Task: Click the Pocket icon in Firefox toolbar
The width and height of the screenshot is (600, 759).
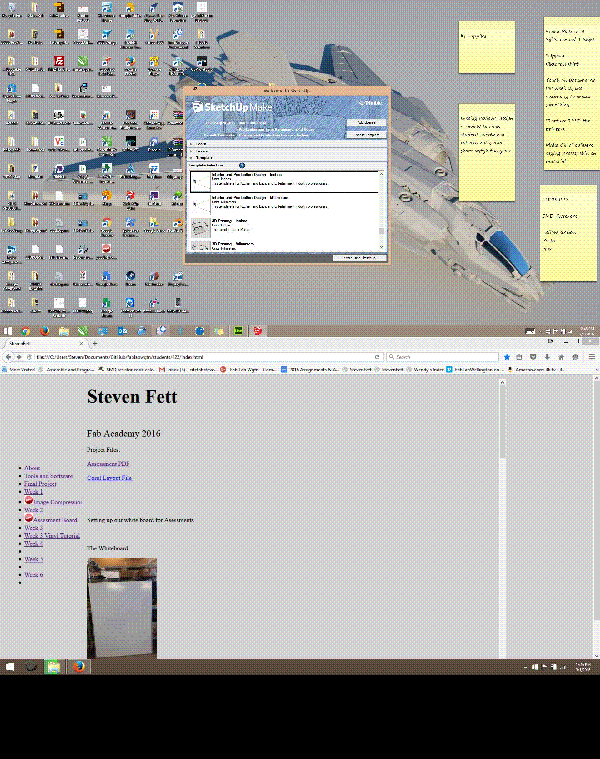Action: click(x=533, y=357)
